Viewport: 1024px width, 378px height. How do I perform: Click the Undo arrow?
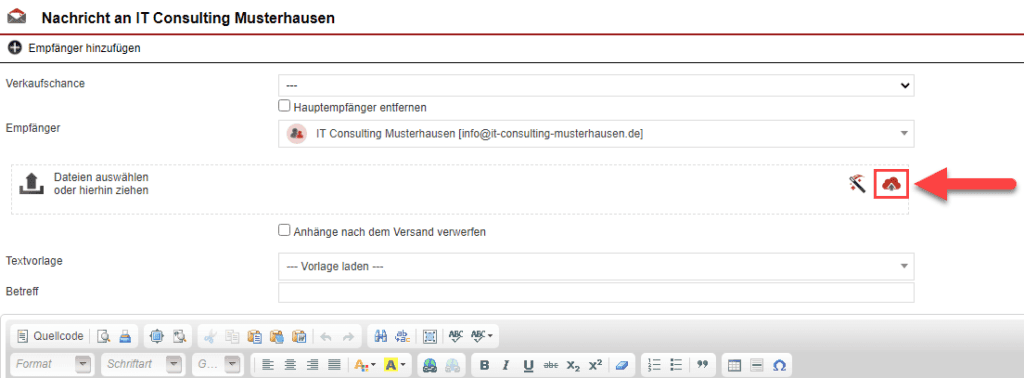pyautogui.click(x=326, y=337)
